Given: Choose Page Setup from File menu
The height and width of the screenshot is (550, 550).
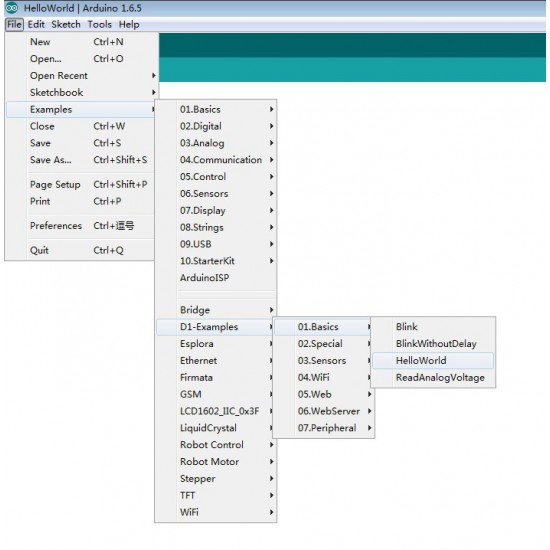Looking at the screenshot, I should click(x=80, y=185).
